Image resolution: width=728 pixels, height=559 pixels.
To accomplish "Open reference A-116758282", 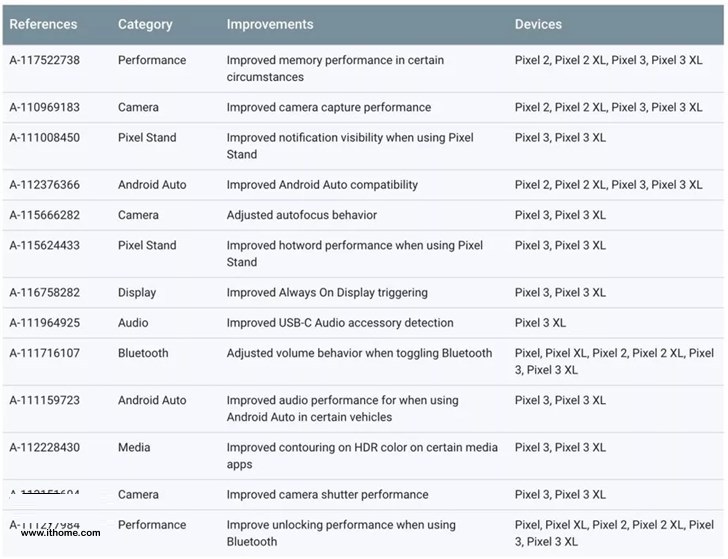I will [x=45, y=293].
